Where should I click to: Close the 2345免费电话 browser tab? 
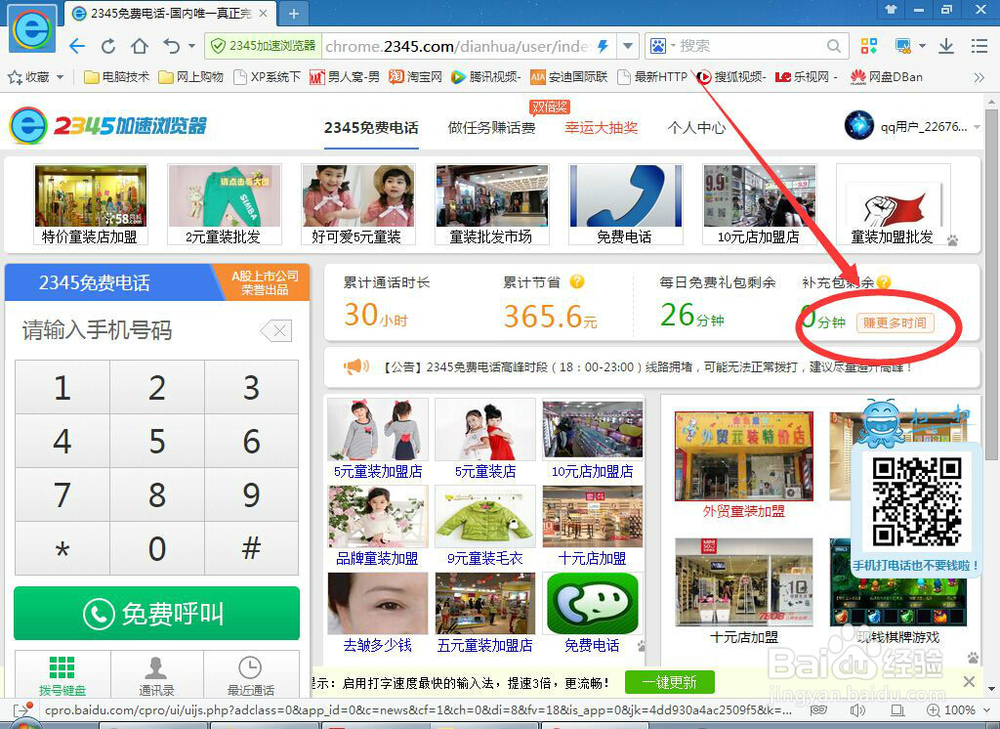(264, 13)
